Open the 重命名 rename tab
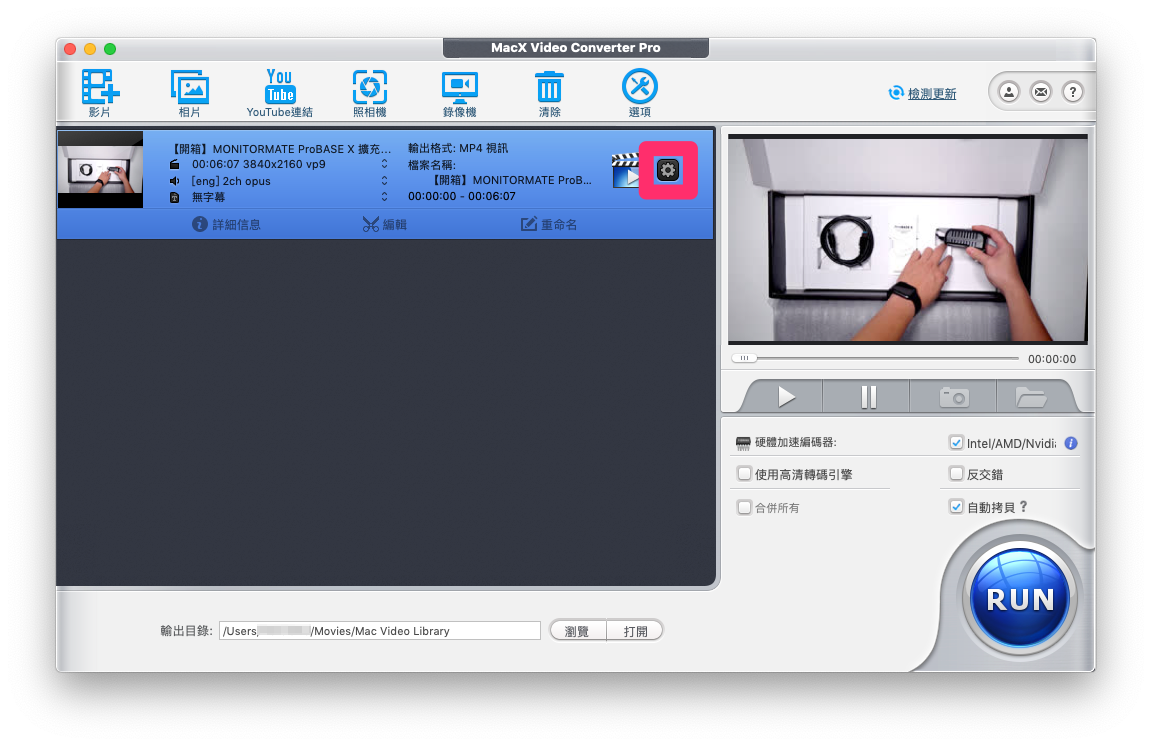The image size is (1152, 746). click(x=549, y=224)
